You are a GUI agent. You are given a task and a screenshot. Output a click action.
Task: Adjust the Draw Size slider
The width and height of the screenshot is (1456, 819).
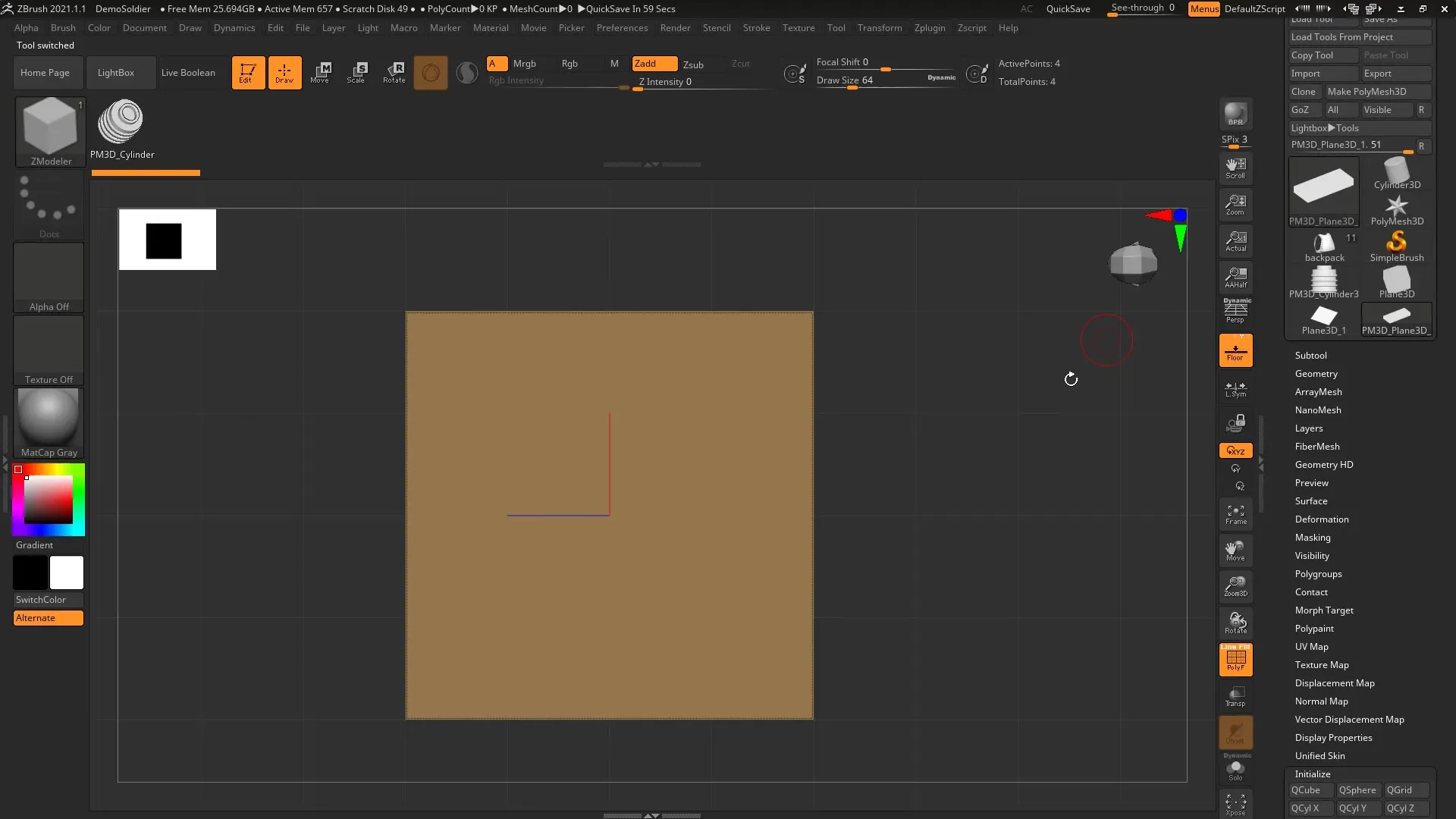pyautogui.click(x=886, y=80)
